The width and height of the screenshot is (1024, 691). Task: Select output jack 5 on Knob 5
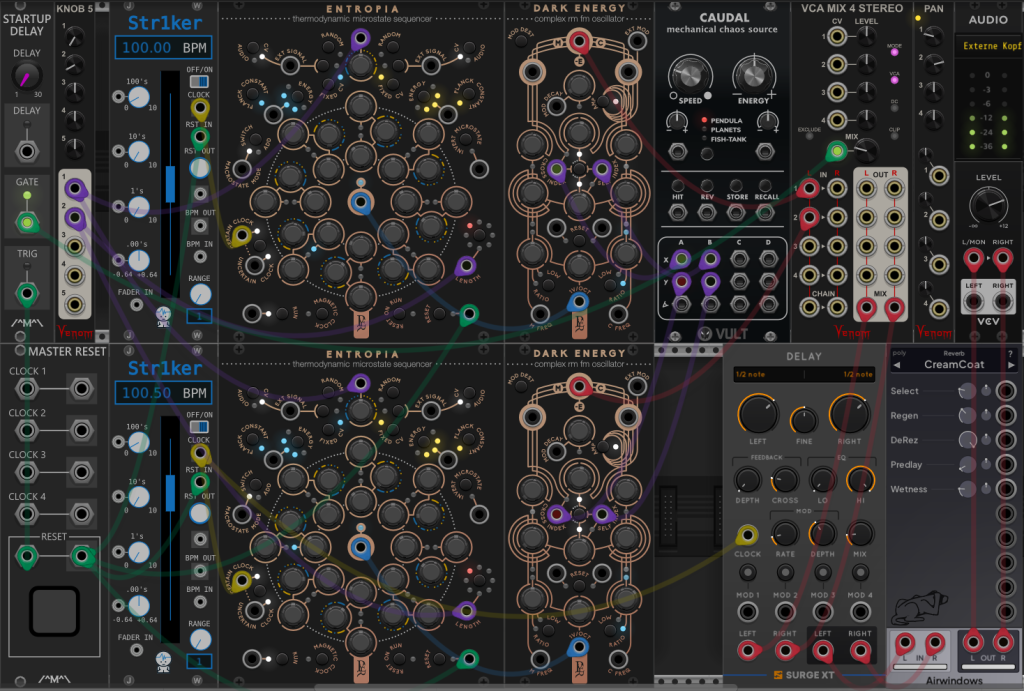(x=75, y=304)
